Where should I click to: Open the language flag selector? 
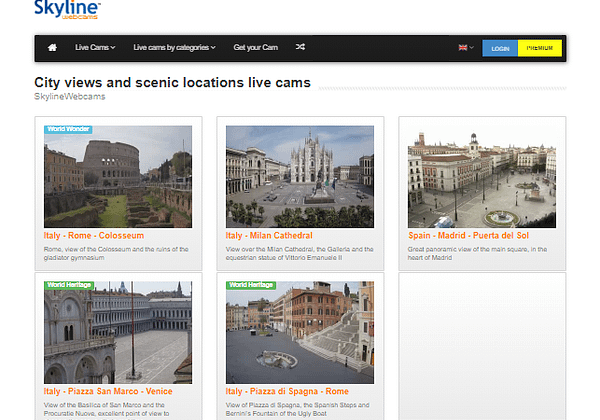pyautogui.click(x=465, y=47)
